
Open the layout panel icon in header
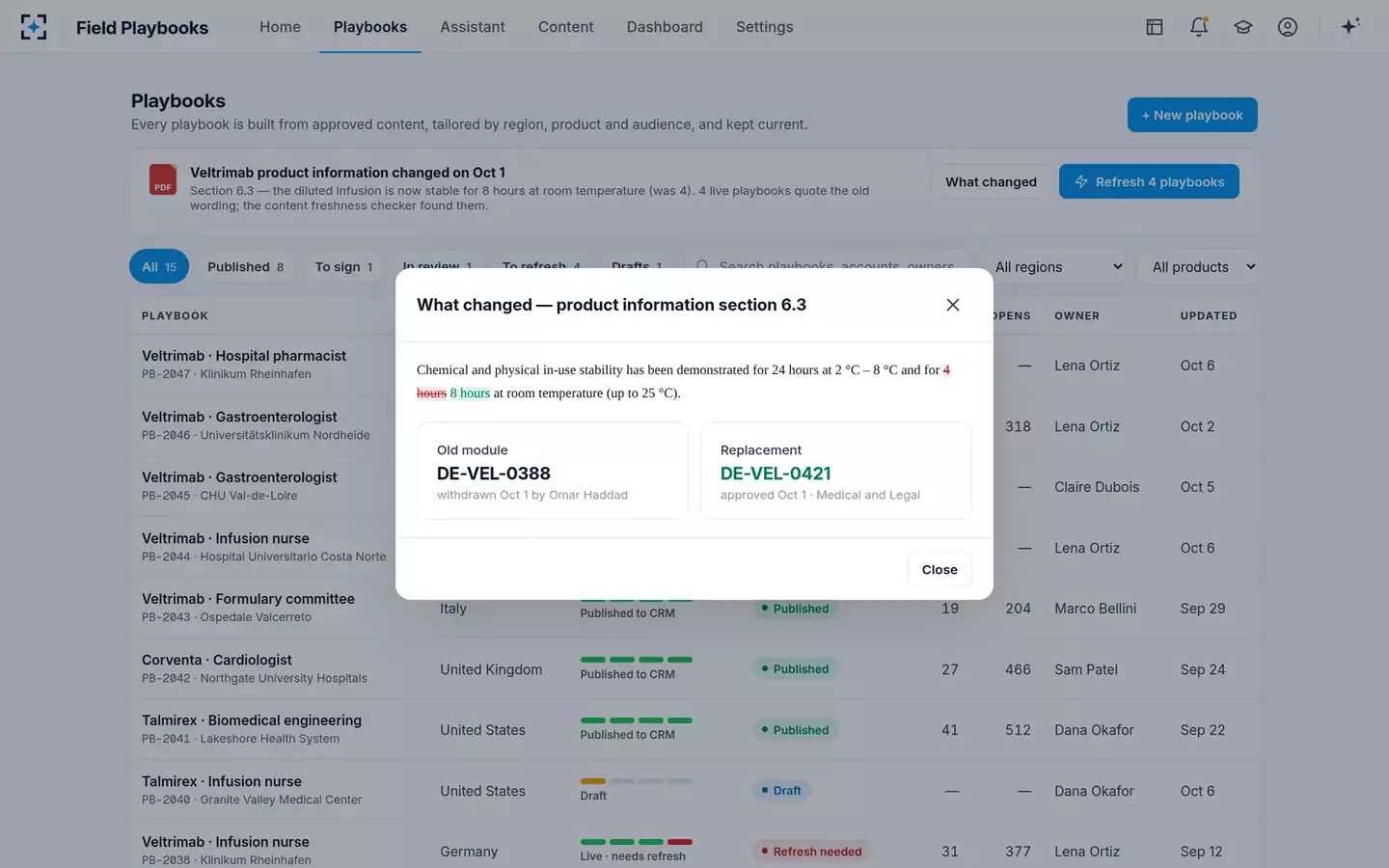(1155, 27)
